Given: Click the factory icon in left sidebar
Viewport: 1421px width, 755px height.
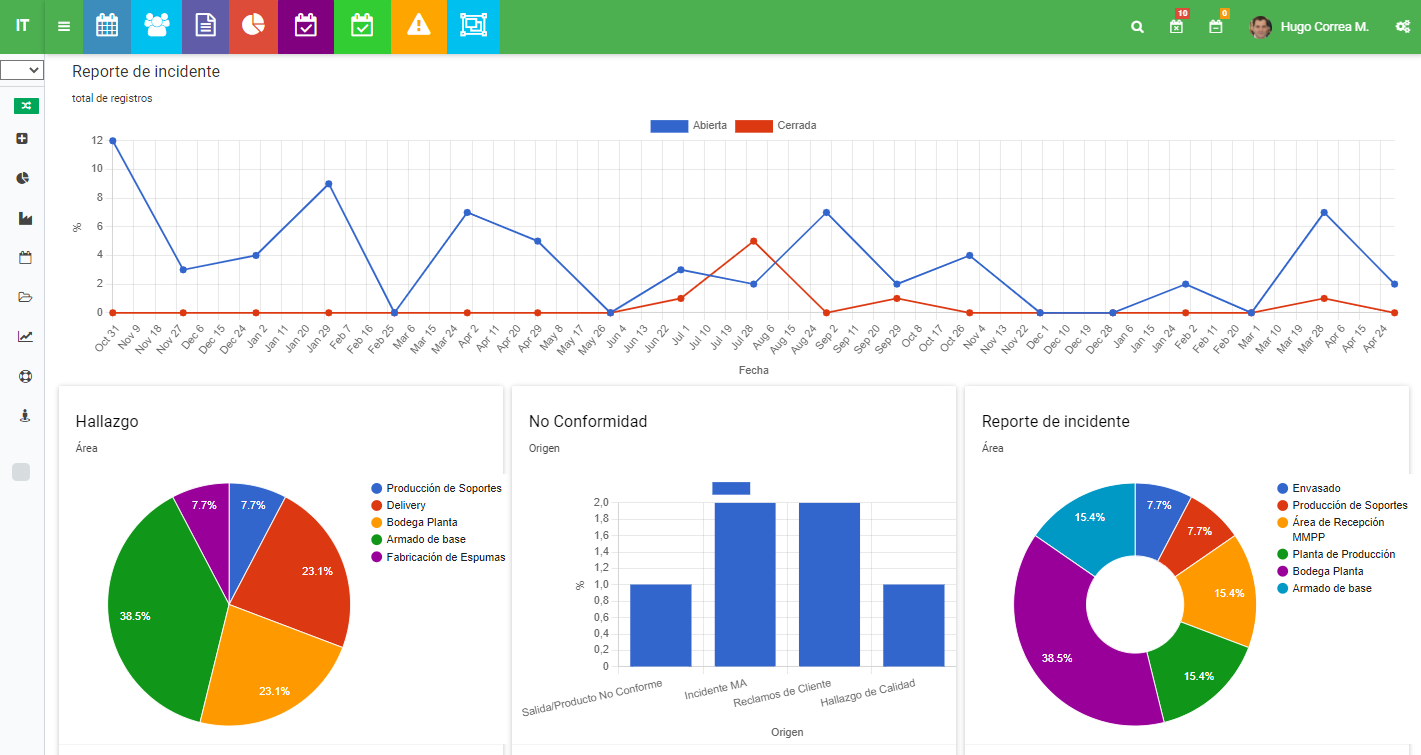Looking at the screenshot, I should pos(25,218).
